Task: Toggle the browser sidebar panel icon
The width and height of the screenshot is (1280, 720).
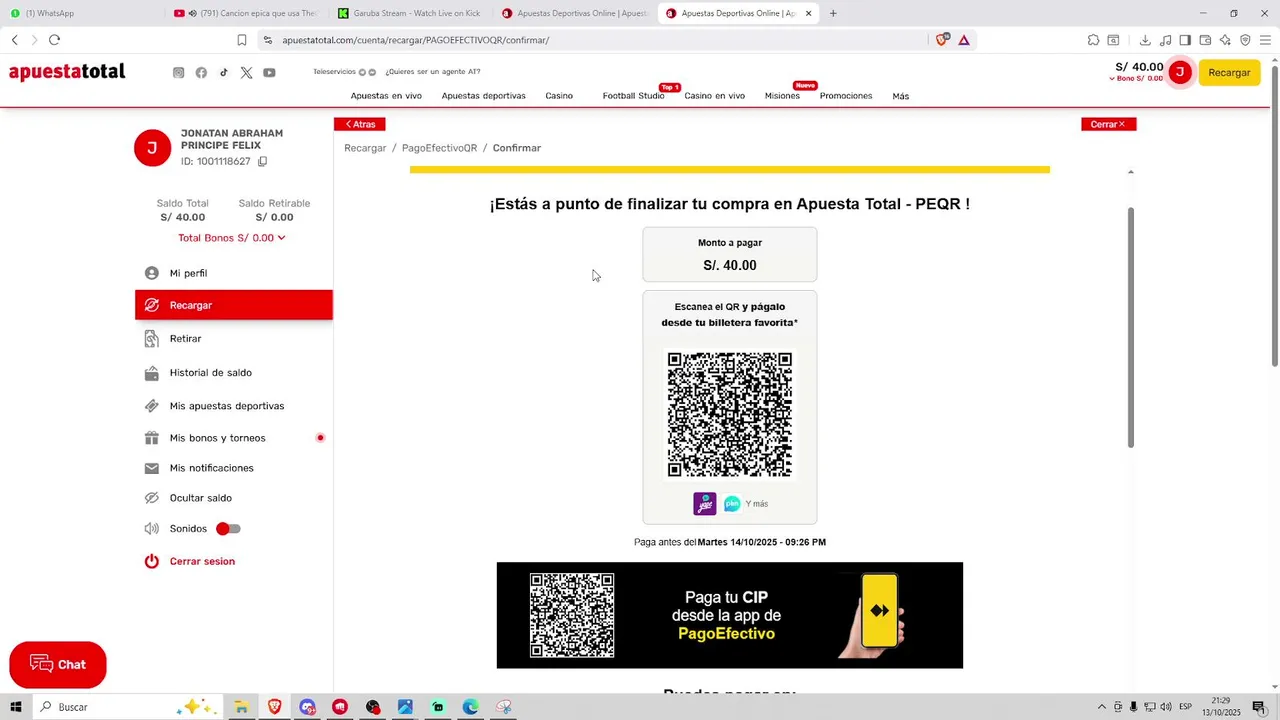Action: [x=1185, y=40]
